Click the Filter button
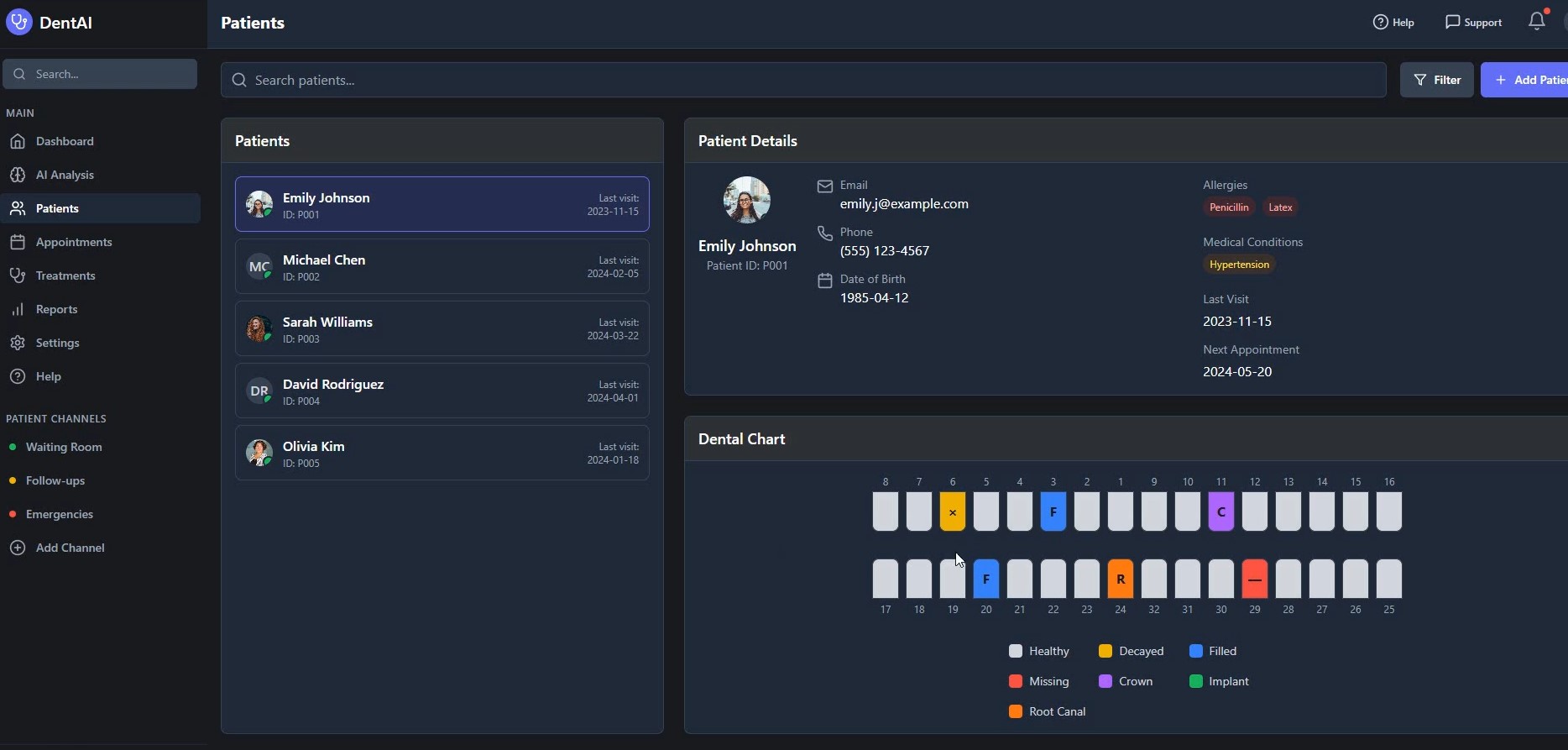This screenshot has width=1568, height=750. [x=1436, y=80]
